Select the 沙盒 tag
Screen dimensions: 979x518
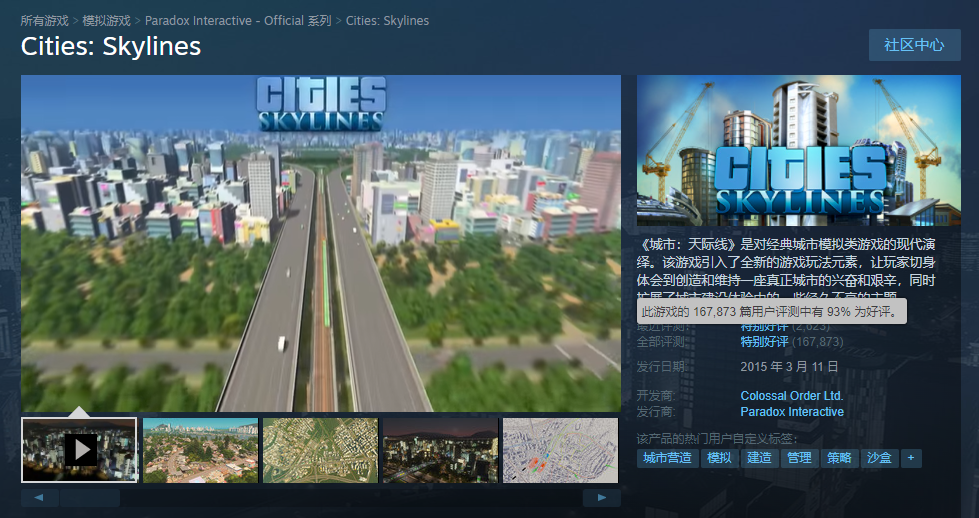[879, 458]
